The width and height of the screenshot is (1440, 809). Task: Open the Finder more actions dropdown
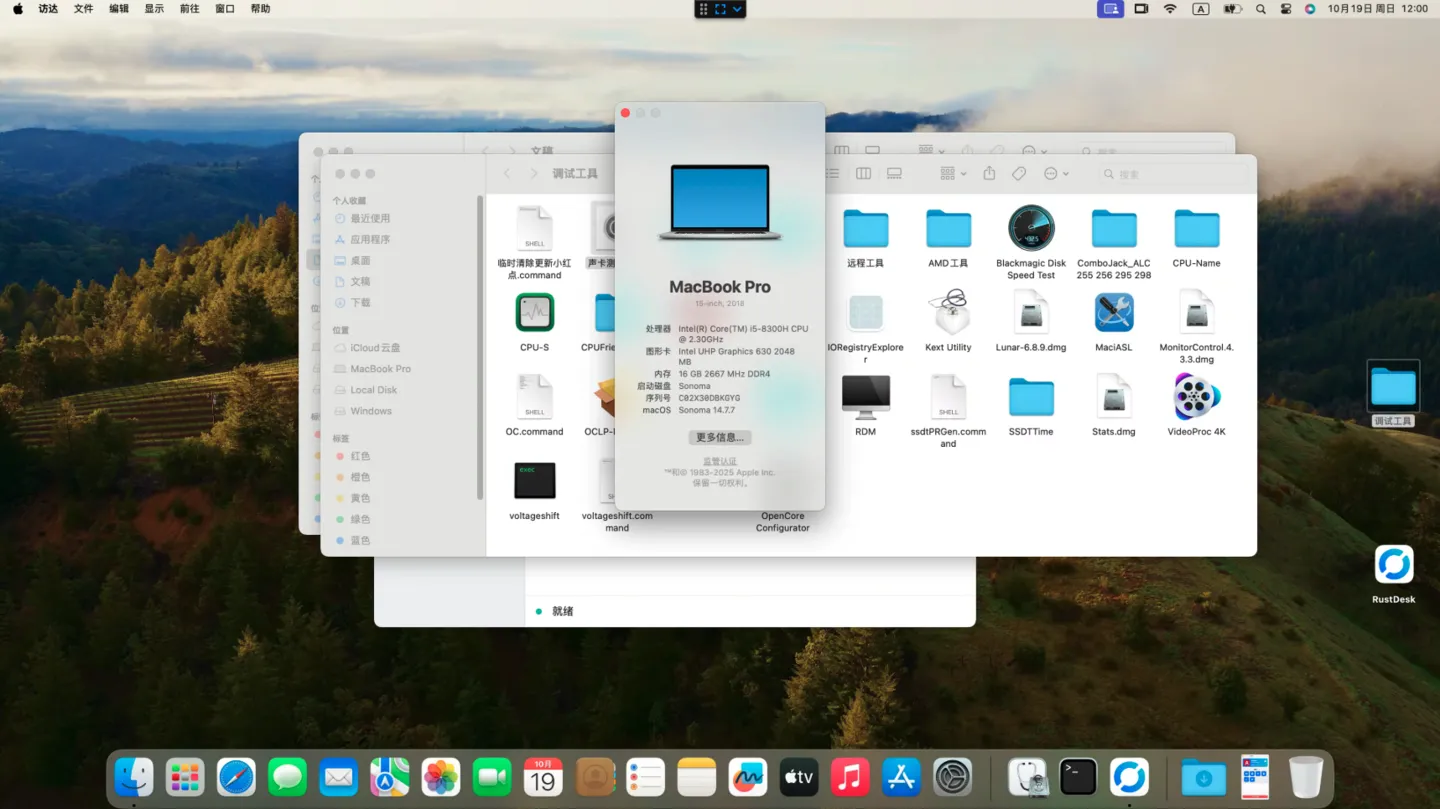[x=1056, y=174]
